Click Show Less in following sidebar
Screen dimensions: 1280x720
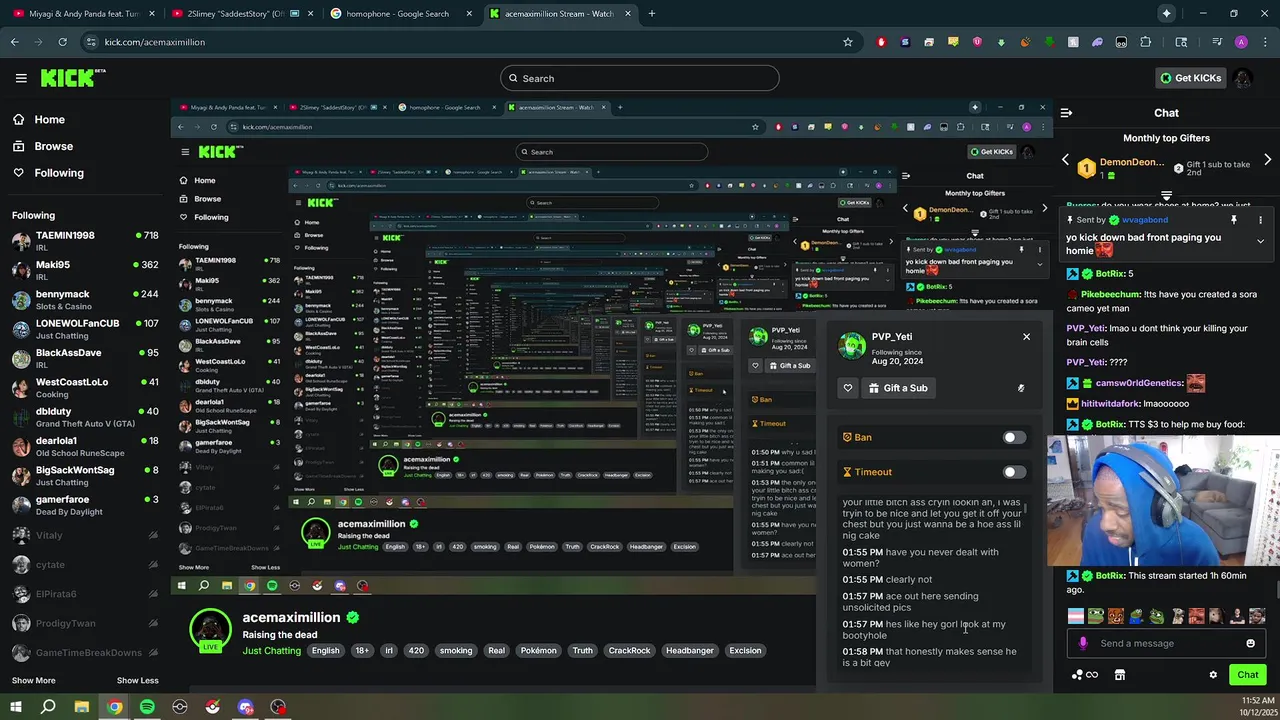(x=137, y=680)
